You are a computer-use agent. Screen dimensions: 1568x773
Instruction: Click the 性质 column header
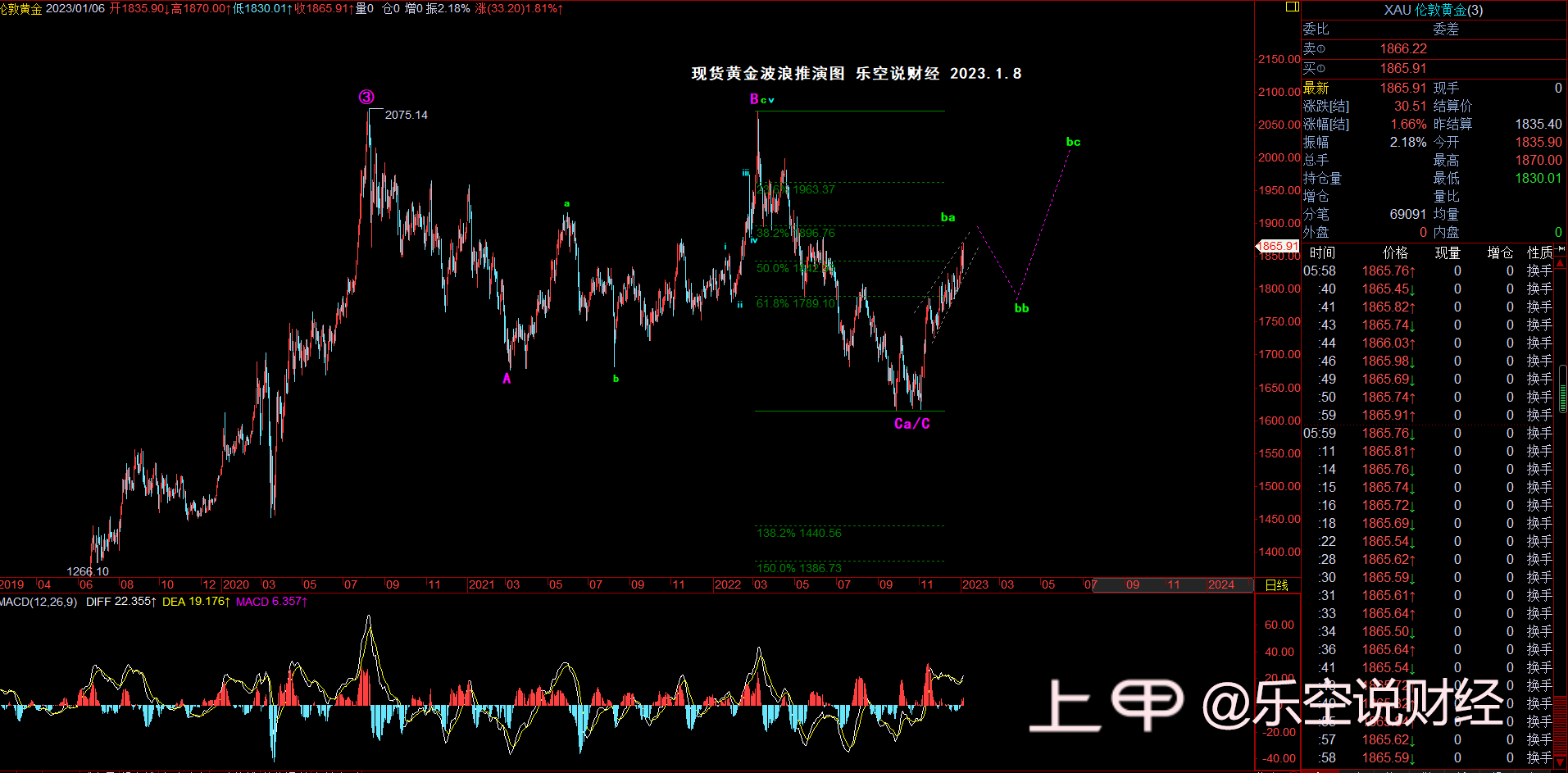click(x=1540, y=252)
